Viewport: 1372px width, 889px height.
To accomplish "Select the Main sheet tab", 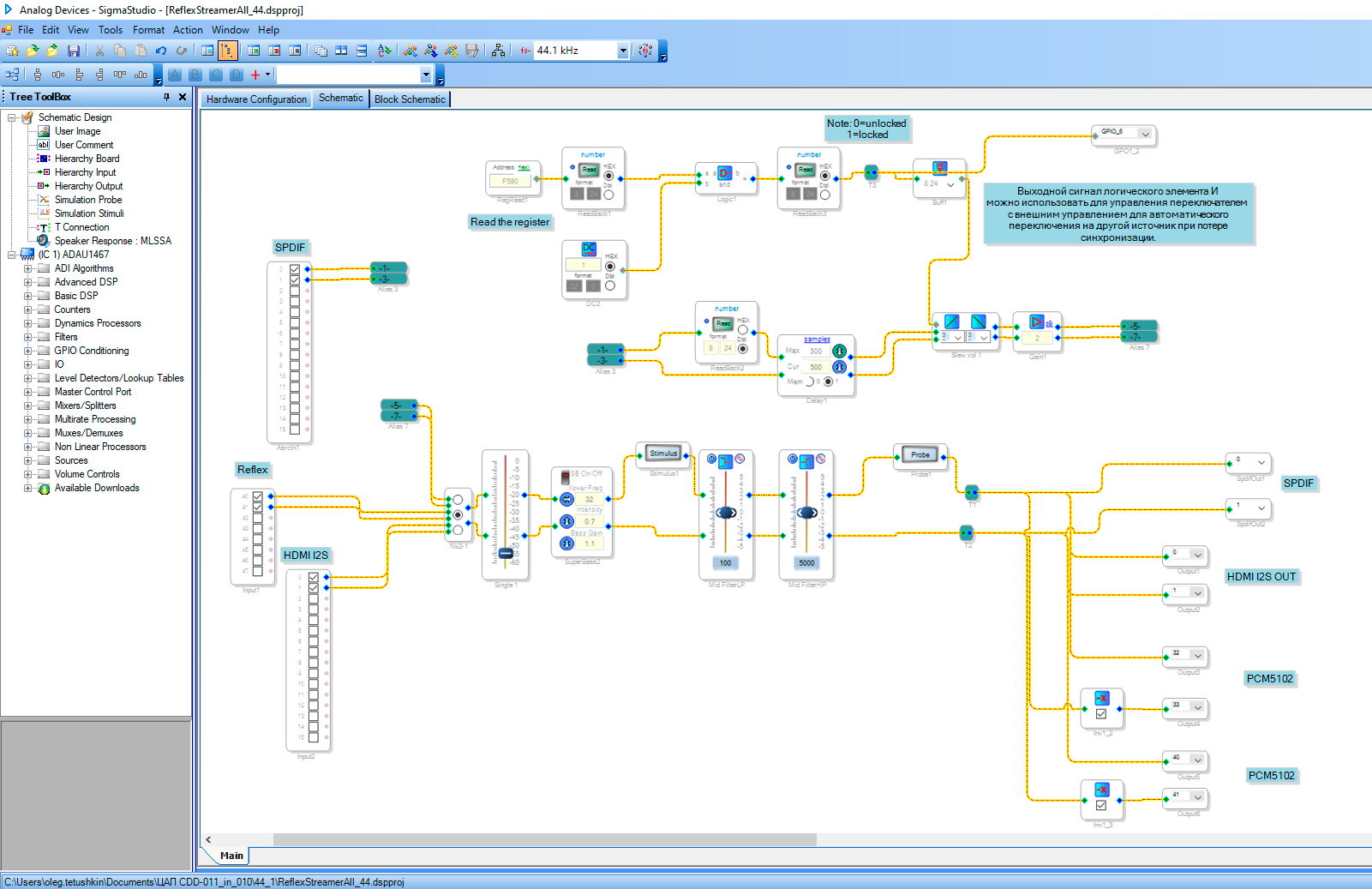I will tap(231, 856).
